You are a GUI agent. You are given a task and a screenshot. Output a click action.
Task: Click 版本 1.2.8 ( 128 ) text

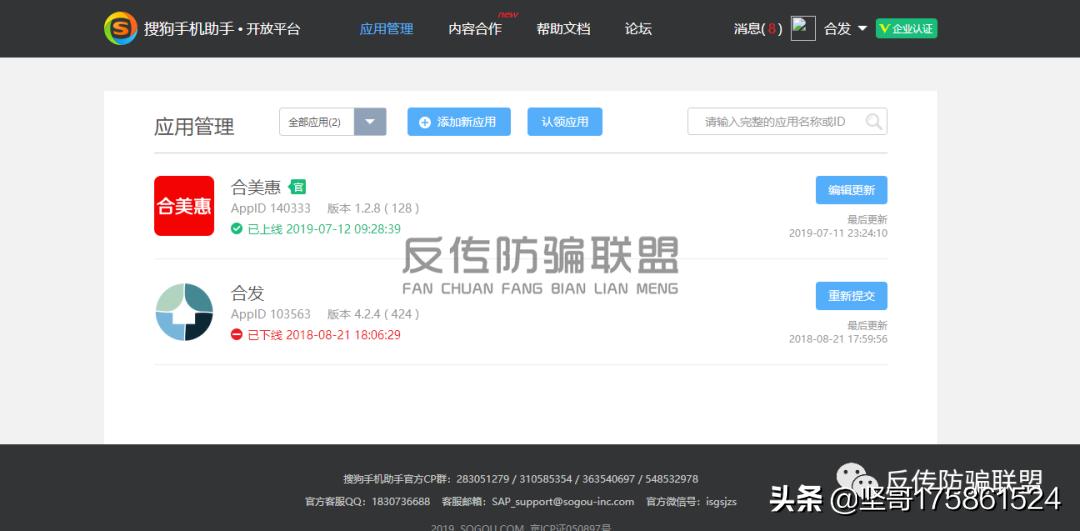click(x=373, y=208)
